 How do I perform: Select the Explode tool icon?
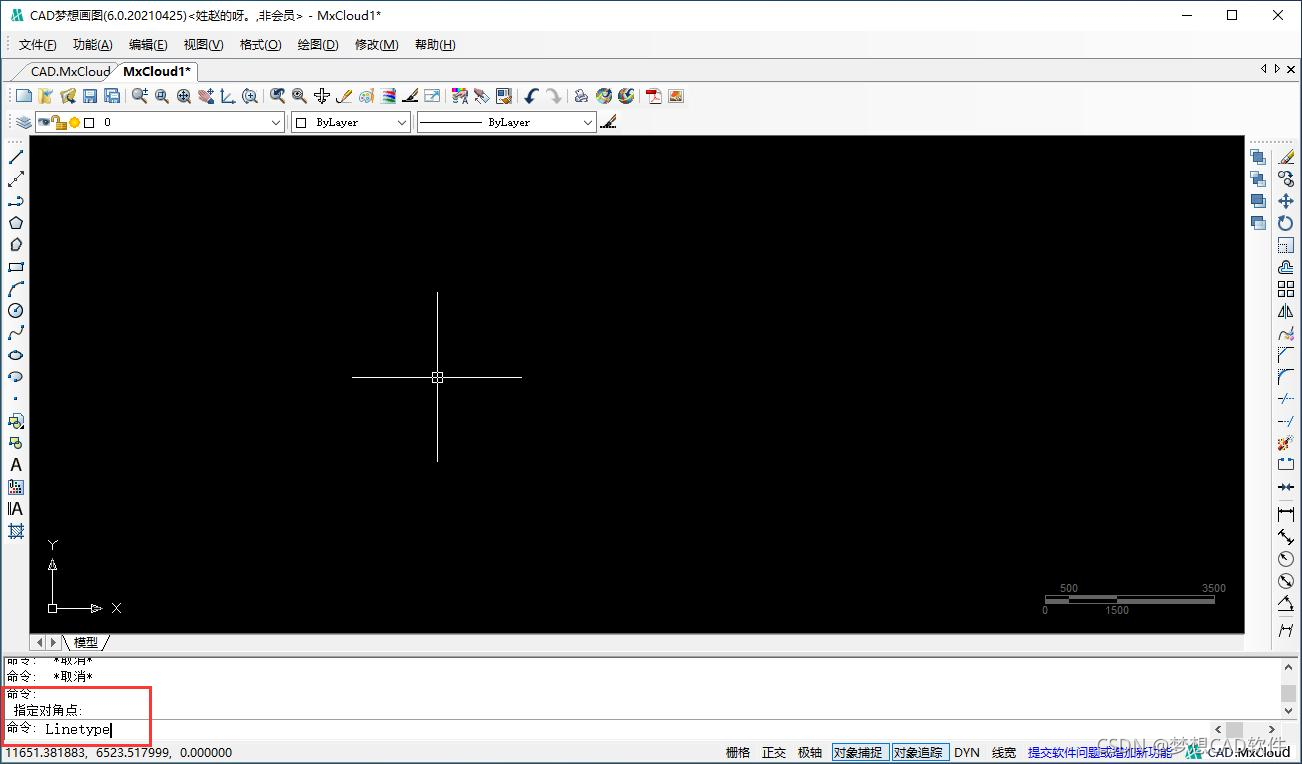(1286, 443)
